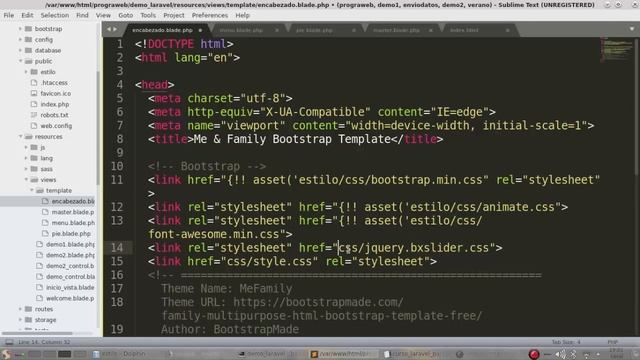Close the menu.blade.php tab
Image resolution: width=640 pixels, height=360 pixels.
coord(277,30)
